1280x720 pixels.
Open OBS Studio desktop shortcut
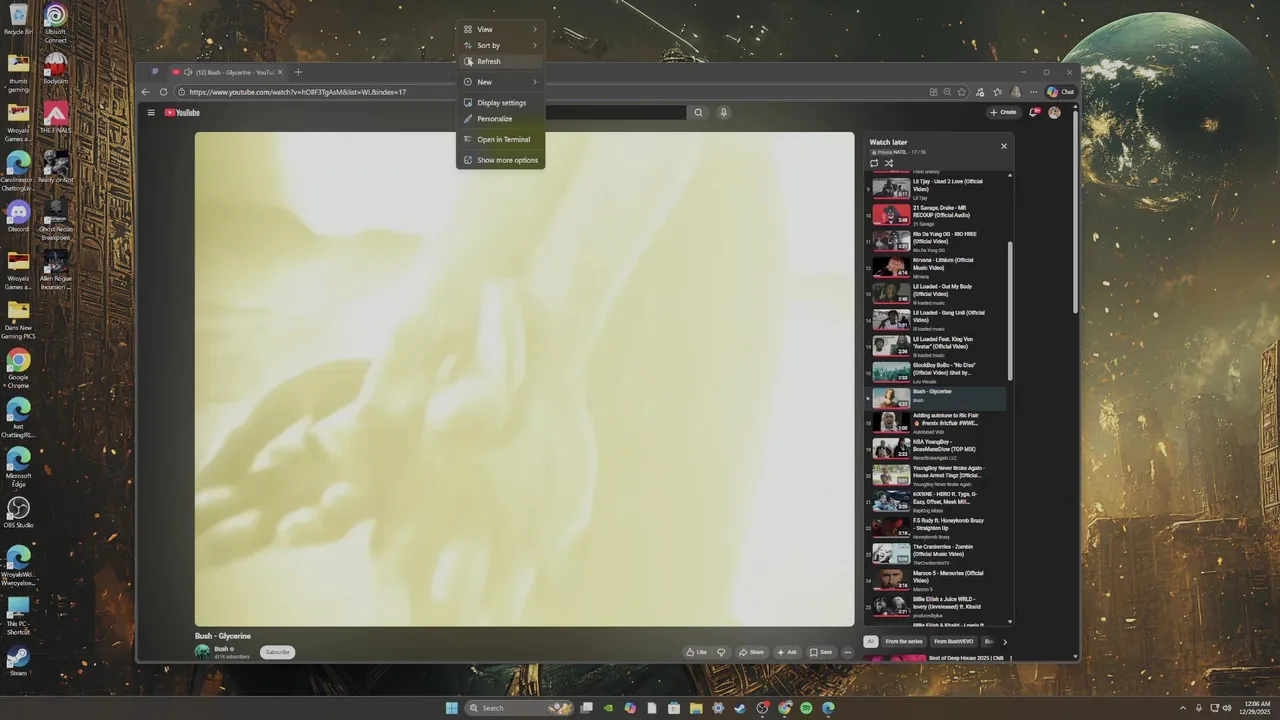[18, 513]
